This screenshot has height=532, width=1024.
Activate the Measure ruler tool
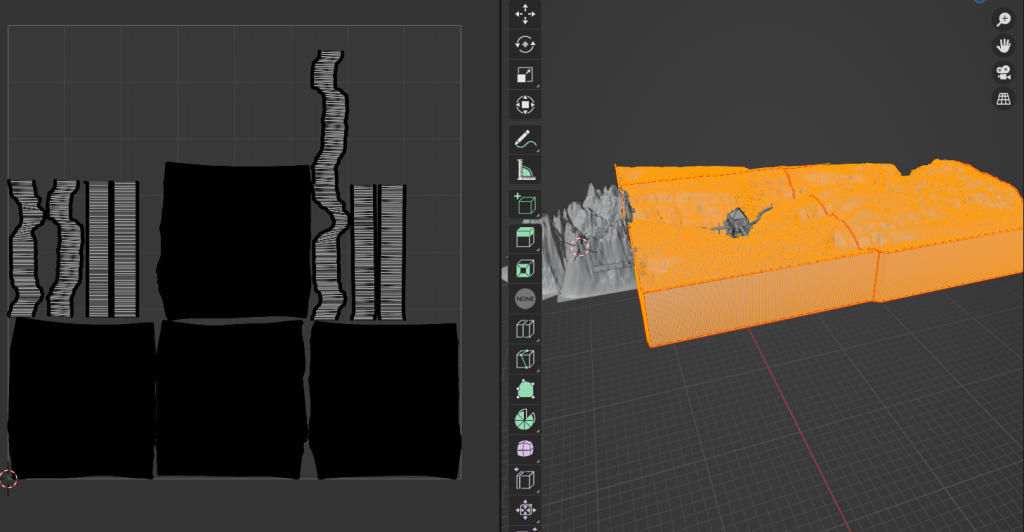(525, 169)
